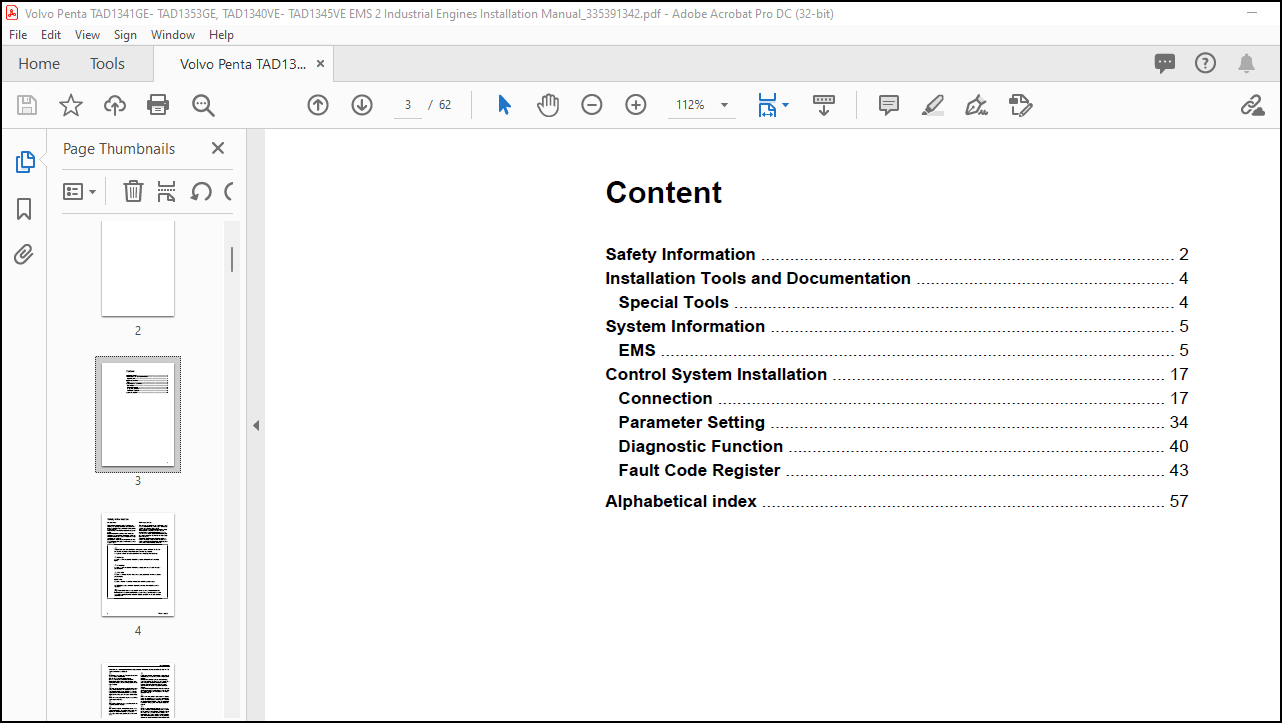The image size is (1282, 723).
Task: Print the document with printer icon
Action: [x=158, y=105]
